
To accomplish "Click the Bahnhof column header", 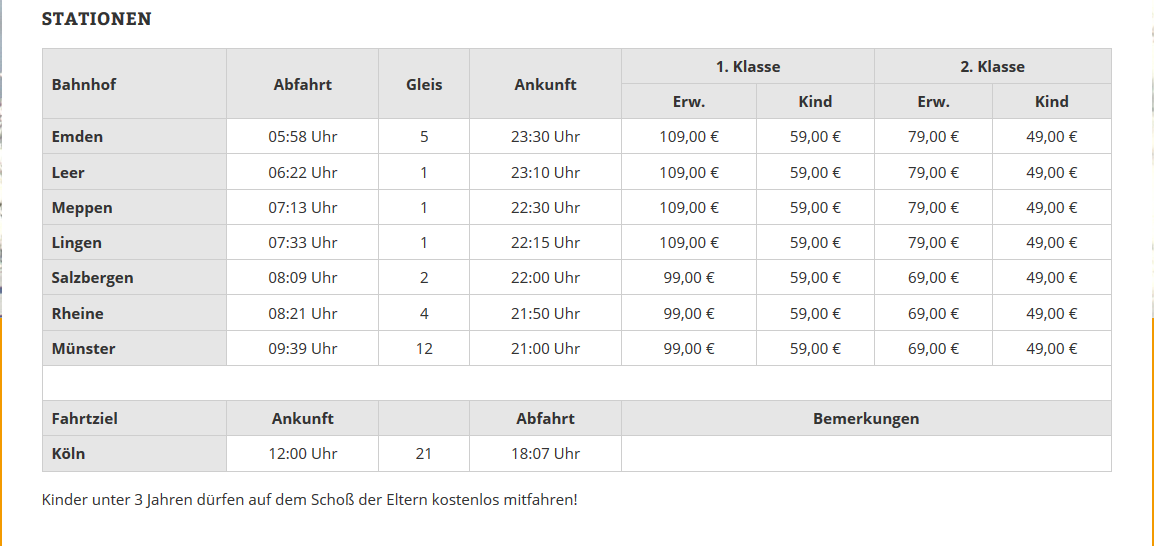I will coord(84,84).
